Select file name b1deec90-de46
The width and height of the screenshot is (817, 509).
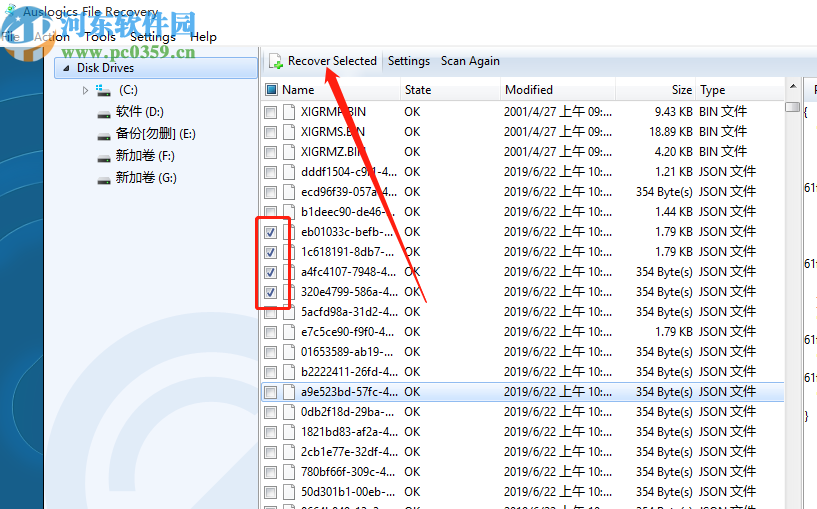point(347,212)
